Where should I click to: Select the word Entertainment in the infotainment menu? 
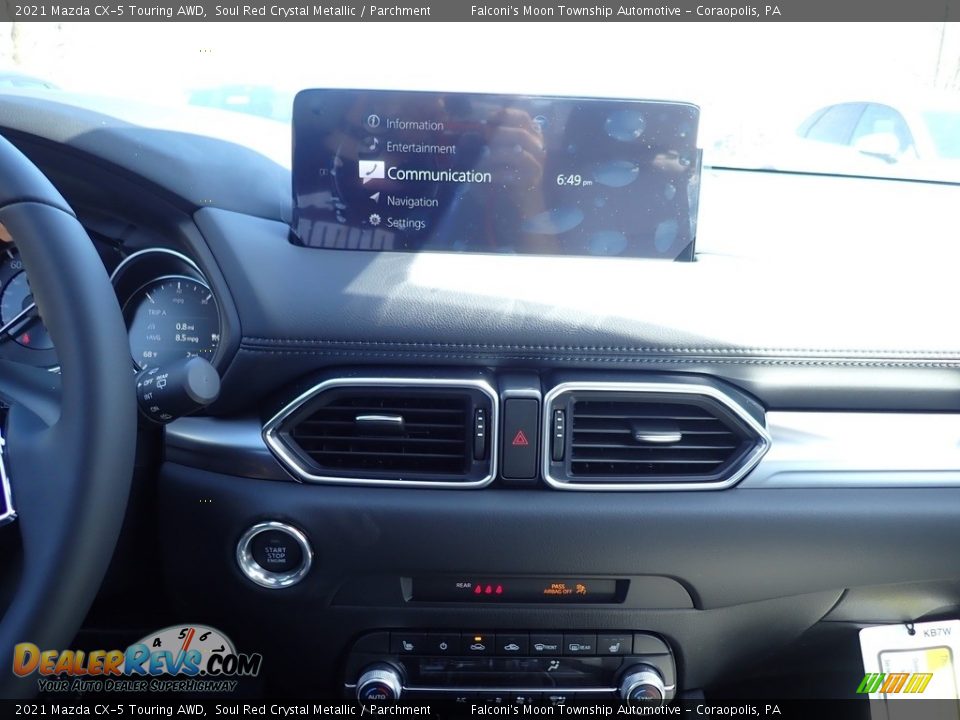[421, 148]
